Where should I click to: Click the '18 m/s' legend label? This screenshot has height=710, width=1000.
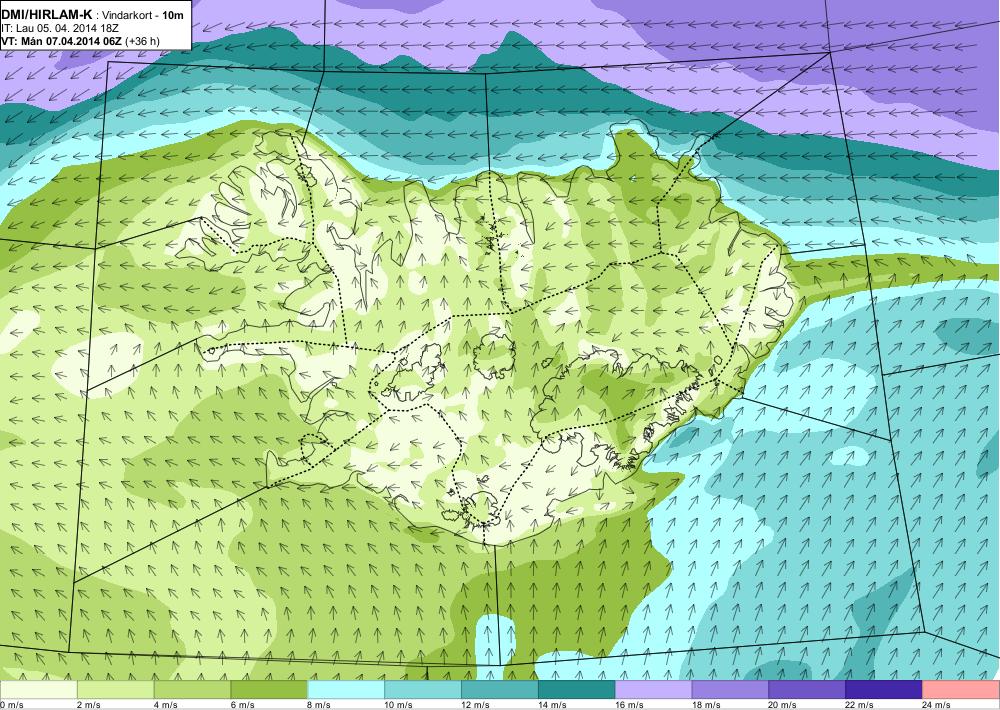[x=707, y=705]
